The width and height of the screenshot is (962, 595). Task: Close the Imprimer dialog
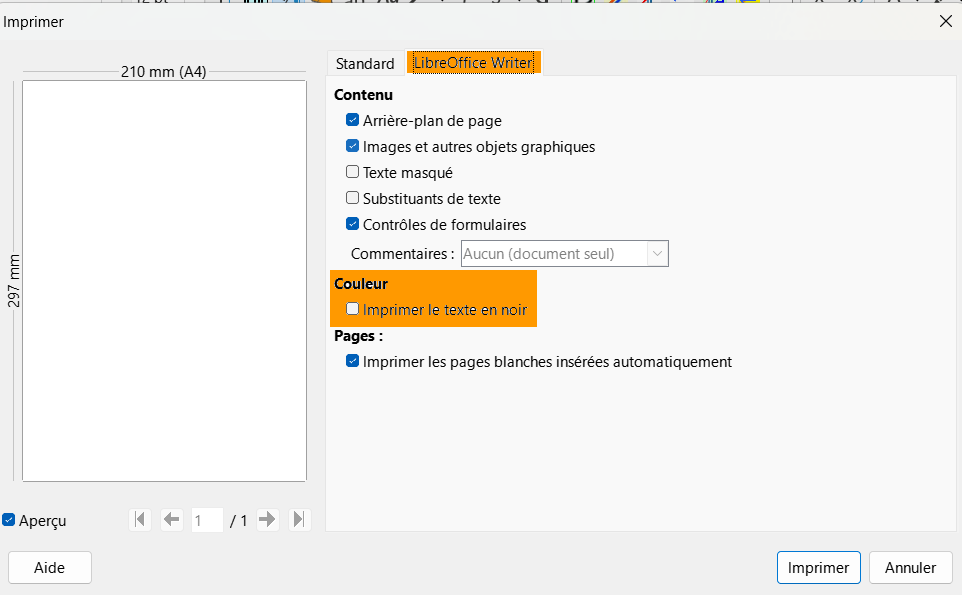(945, 21)
